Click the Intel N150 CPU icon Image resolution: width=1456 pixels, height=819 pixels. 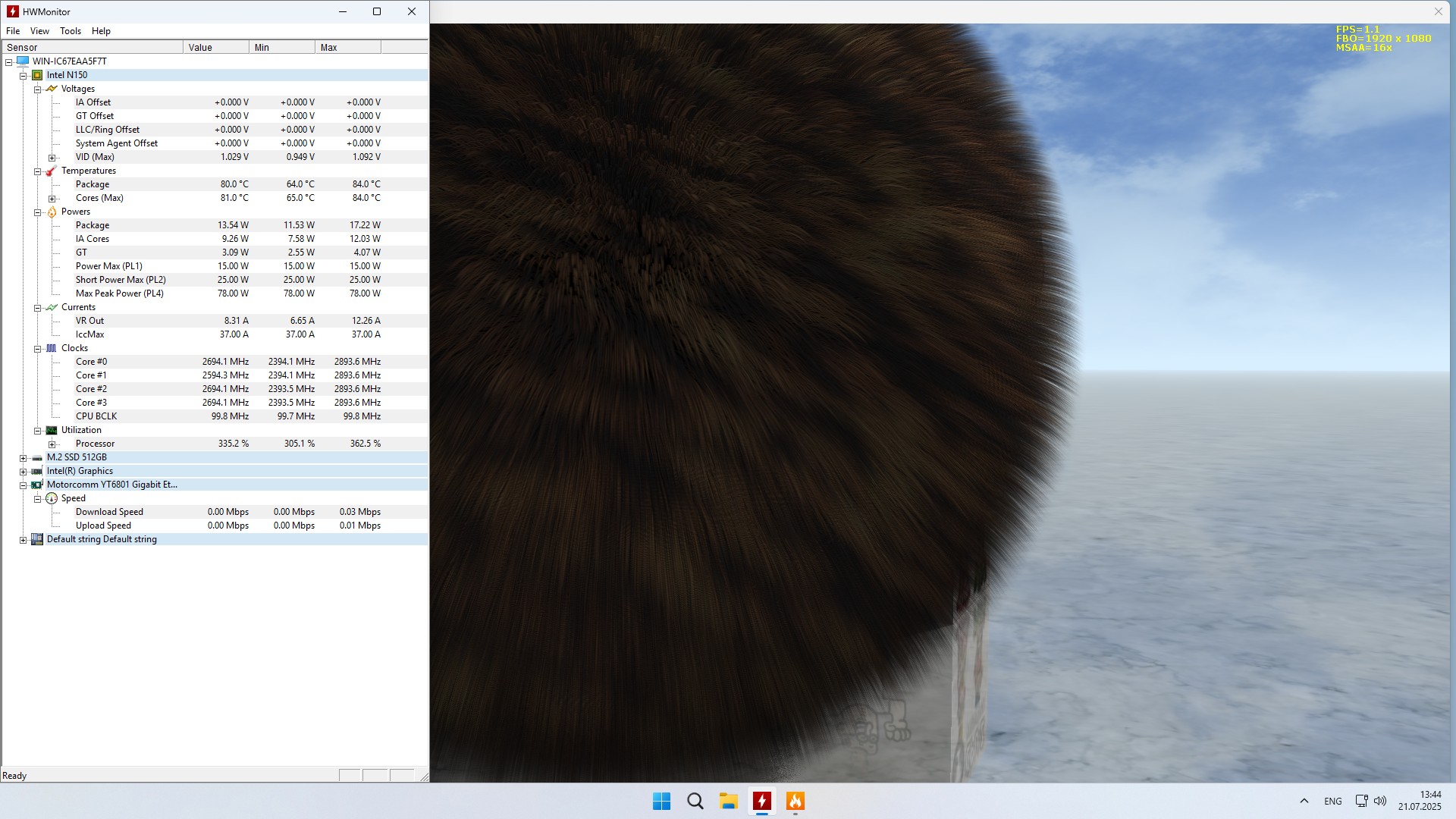pyautogui.click(x=37, y=75)
